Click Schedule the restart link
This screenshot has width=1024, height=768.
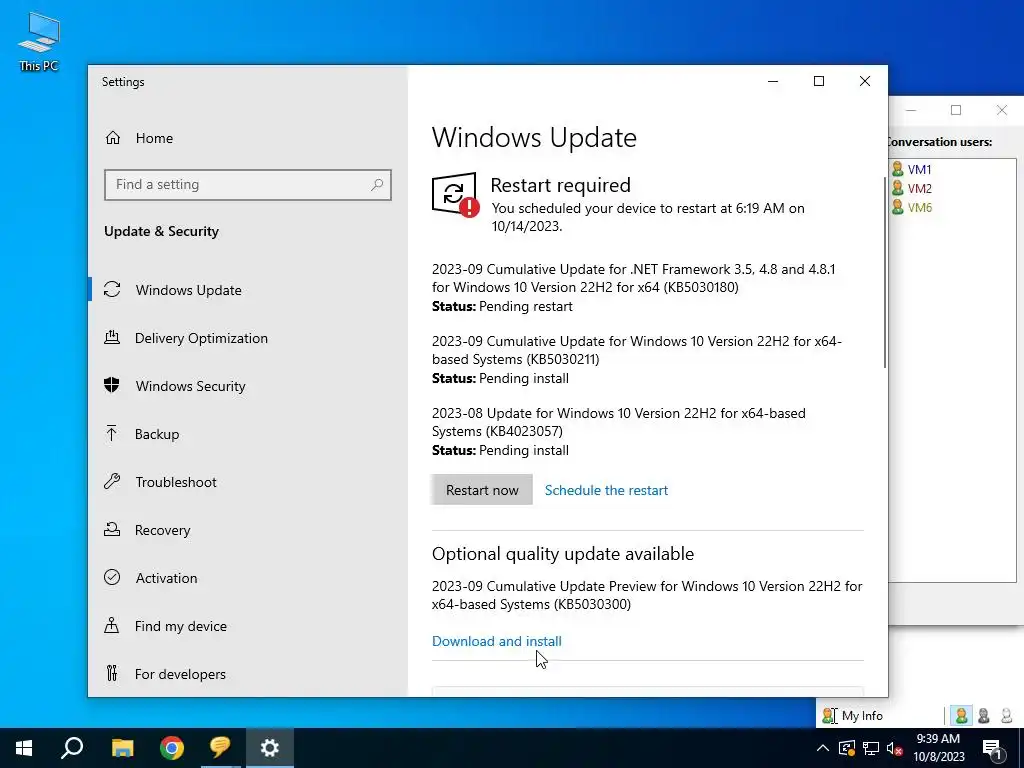pyautogui.click(x=606, y=490)
